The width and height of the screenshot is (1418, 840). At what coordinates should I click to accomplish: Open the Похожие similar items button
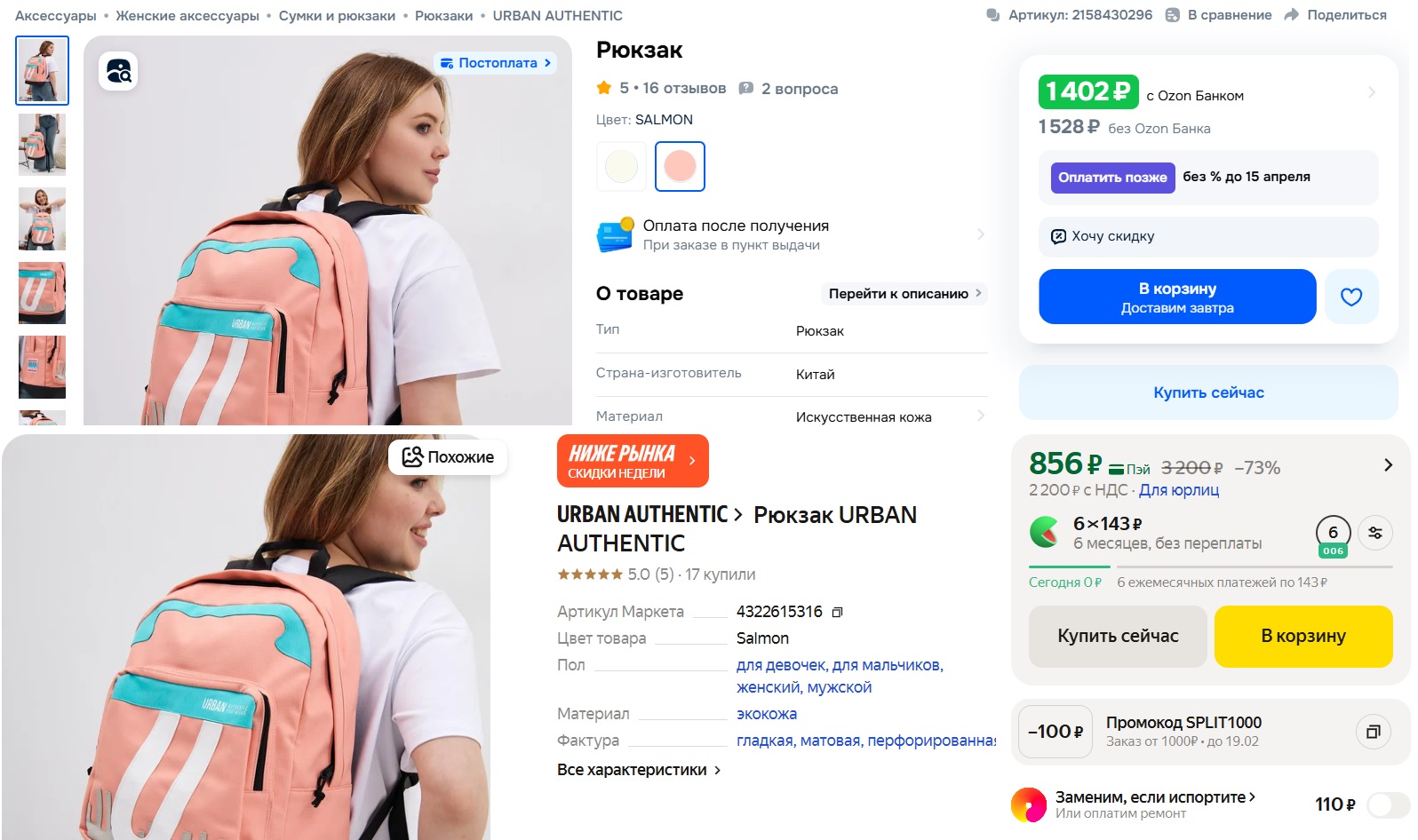pyautogui.click(x=448, y=457)
